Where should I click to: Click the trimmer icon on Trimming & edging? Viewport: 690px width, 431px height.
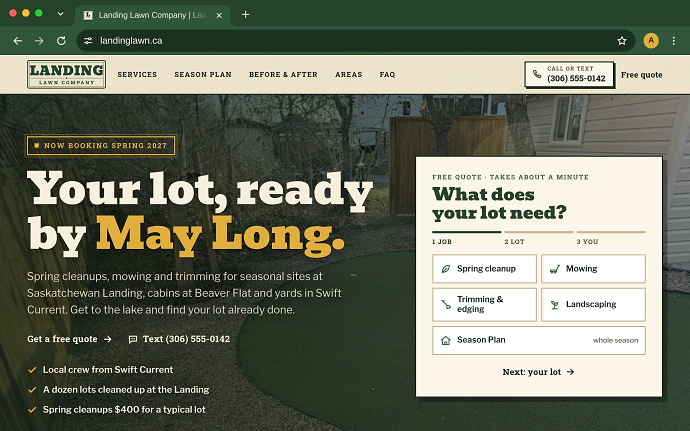(446, 304)
